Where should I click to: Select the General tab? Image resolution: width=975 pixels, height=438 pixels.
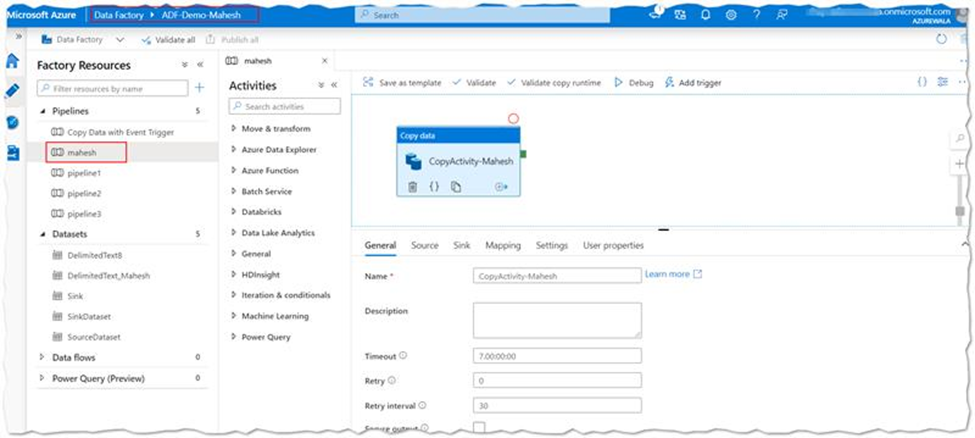click(x=380, y=246)
